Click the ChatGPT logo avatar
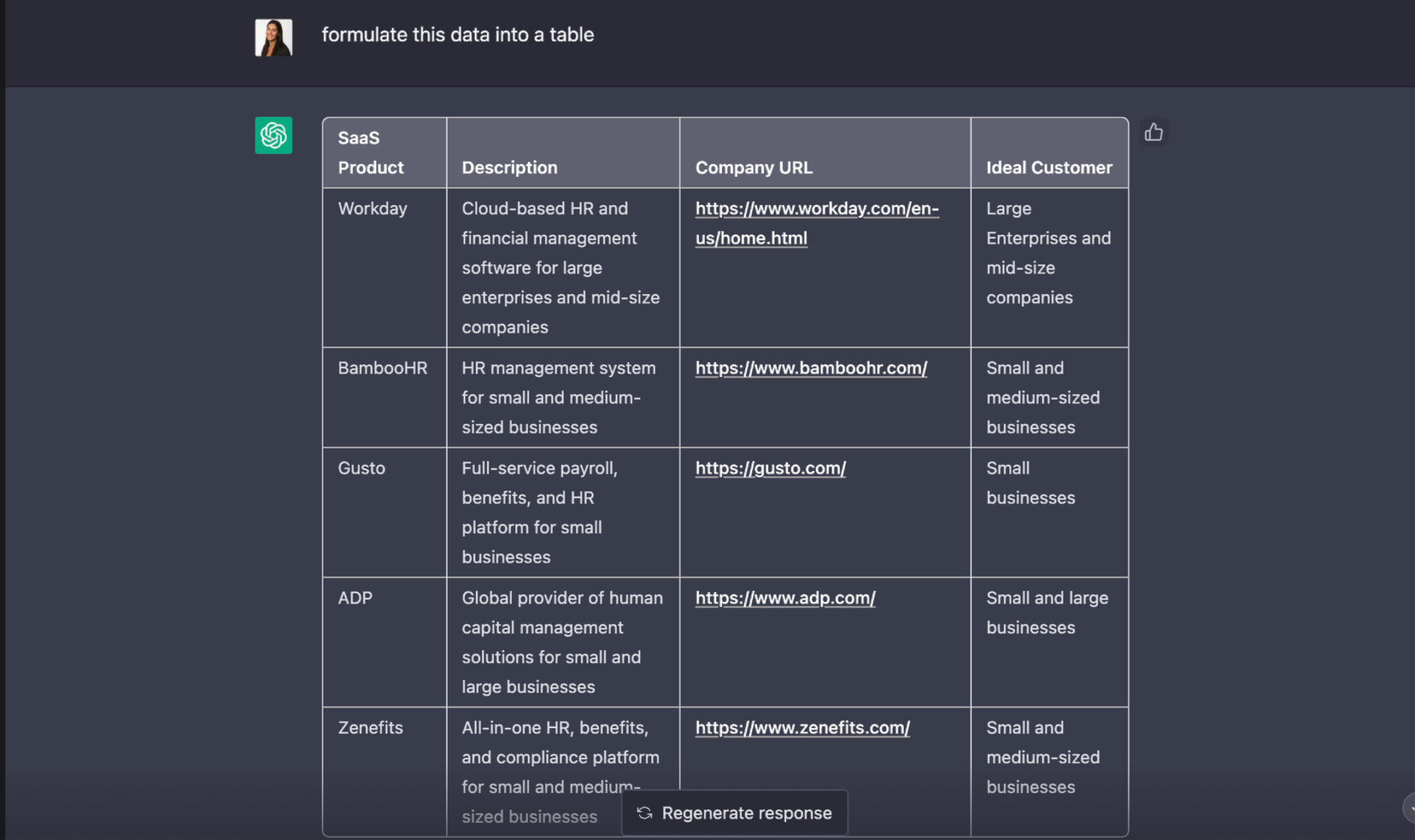The width and height of the screenshot is (1415, 840). pos(273,135)
